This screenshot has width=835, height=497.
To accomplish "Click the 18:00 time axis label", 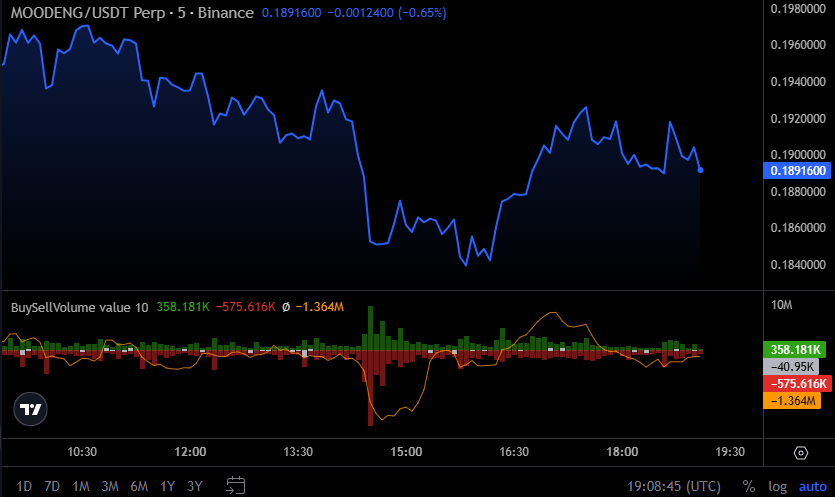I will 622,452.
